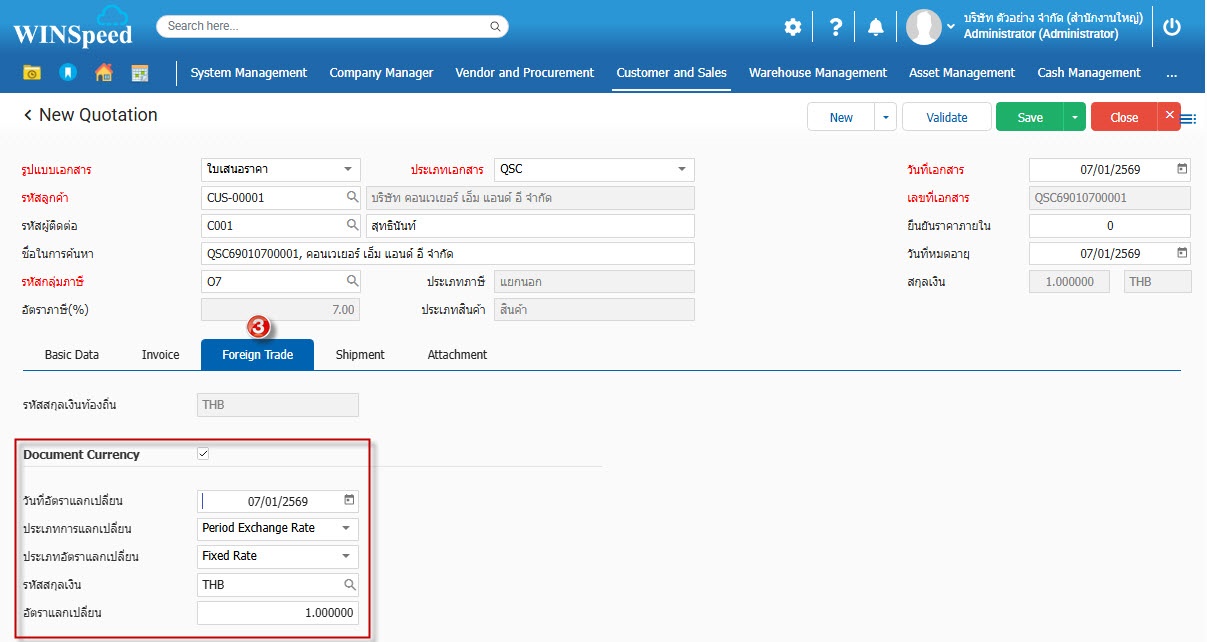Click back arrow beside New Quotation

[x=28, y=116]
